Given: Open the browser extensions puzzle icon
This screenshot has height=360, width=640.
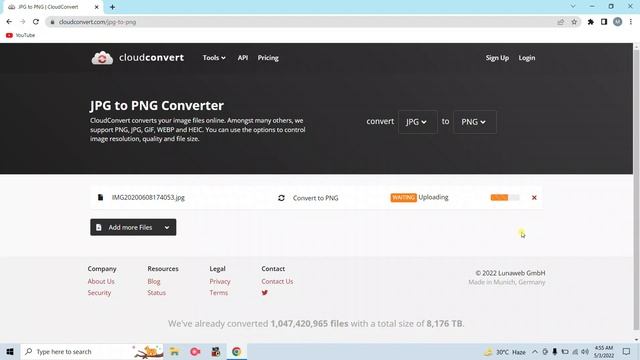Looking at the screenshot, I should [x=591, y=22].
